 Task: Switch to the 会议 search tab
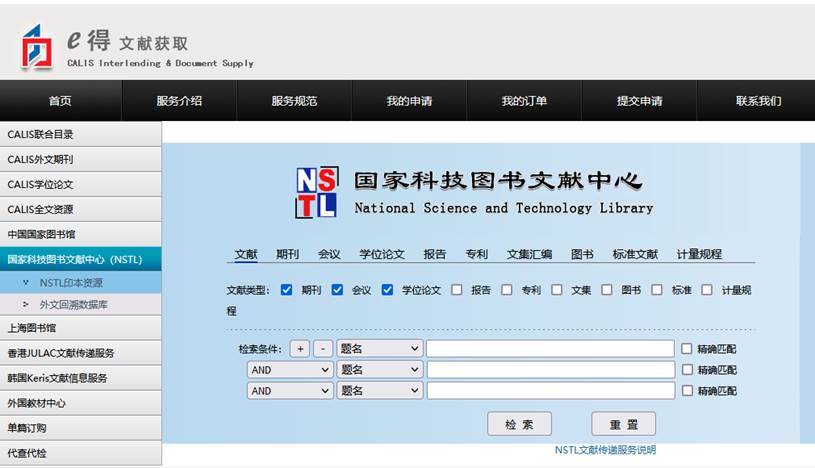[329, 254]
